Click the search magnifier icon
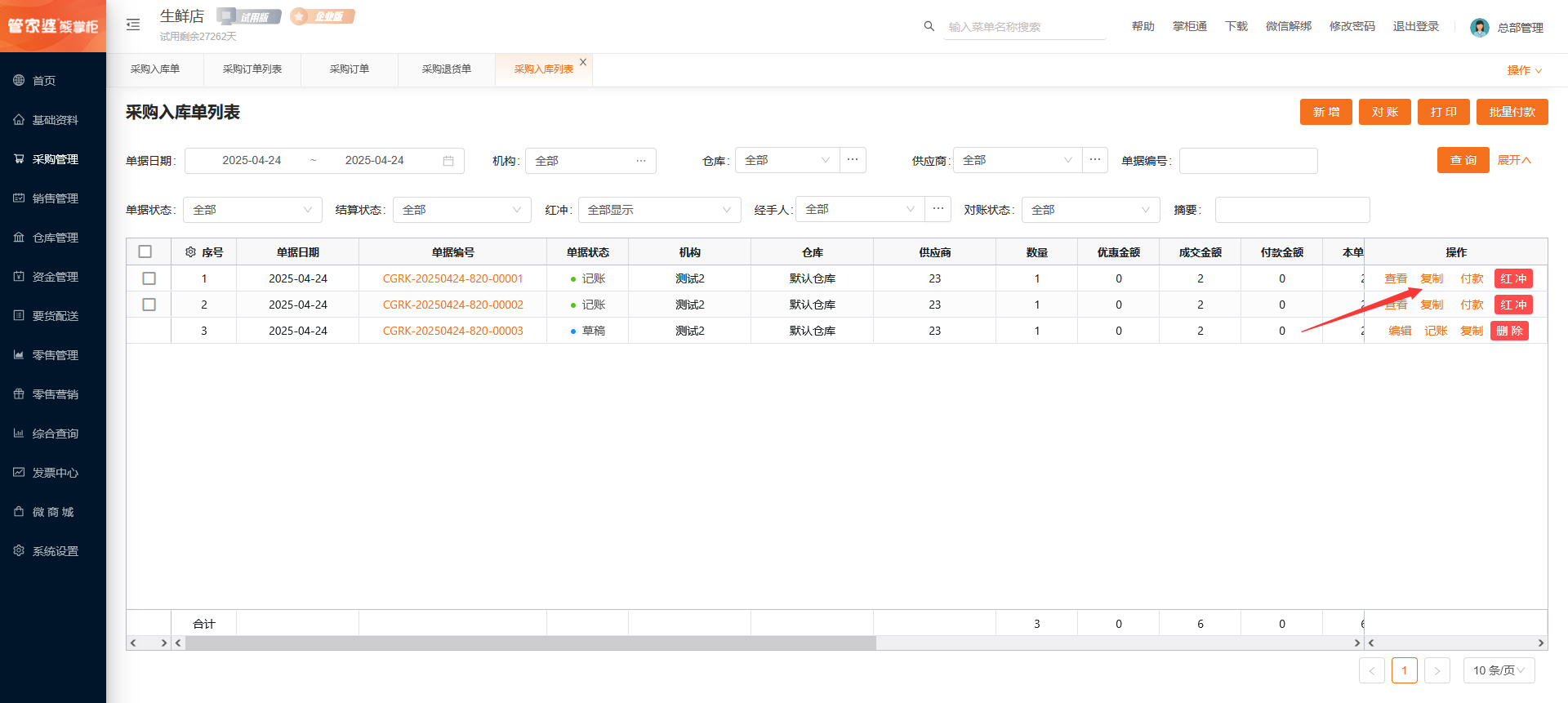 929,26
